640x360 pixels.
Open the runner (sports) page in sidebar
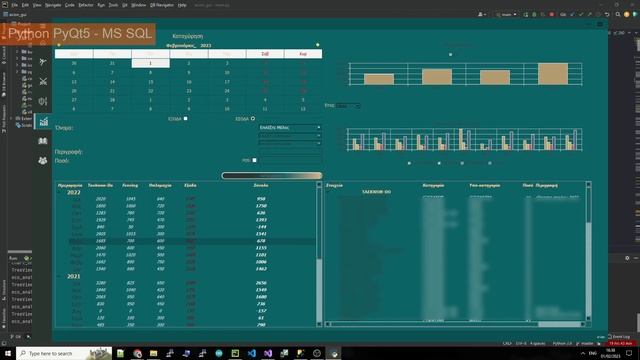43,62
